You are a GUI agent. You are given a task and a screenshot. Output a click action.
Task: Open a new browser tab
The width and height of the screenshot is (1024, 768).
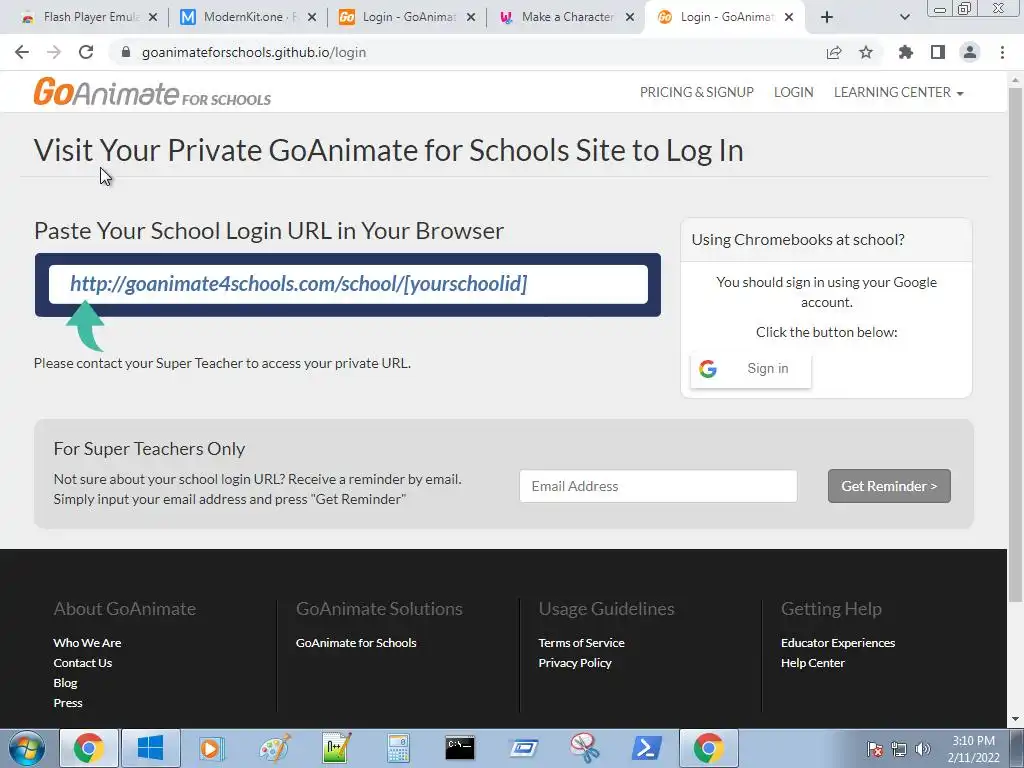(827, 17)
